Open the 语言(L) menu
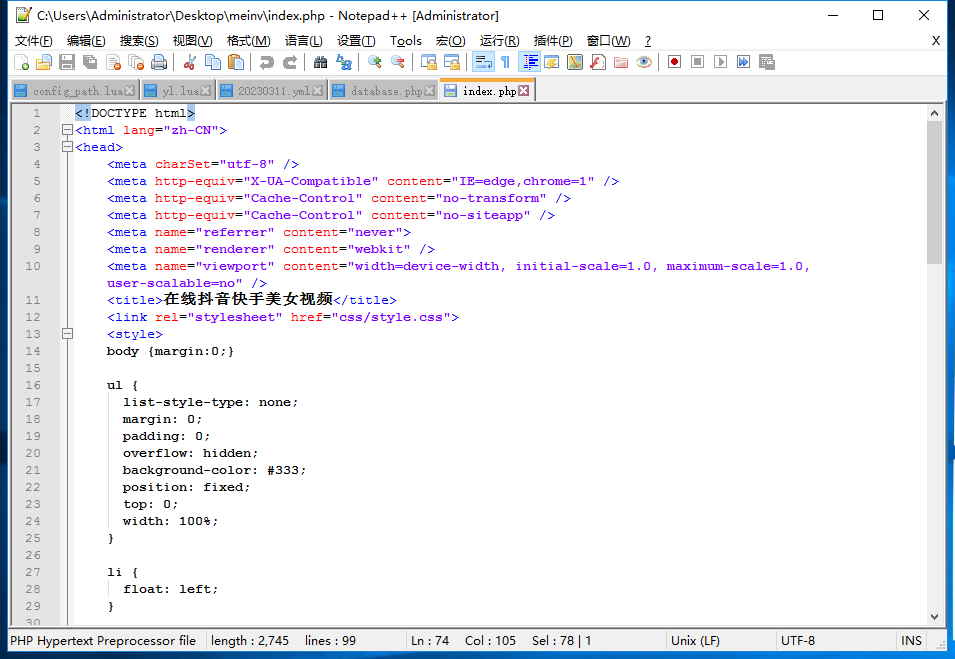 pos(303,41)
